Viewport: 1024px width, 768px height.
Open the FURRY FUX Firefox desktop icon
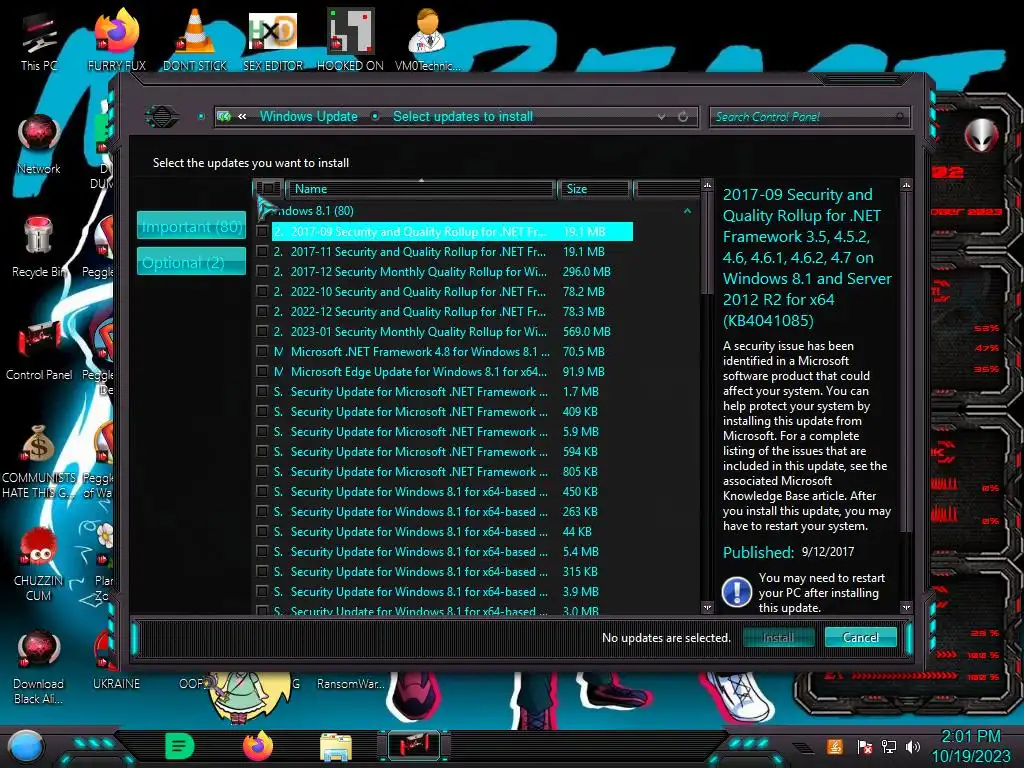[x=117, y=40]
